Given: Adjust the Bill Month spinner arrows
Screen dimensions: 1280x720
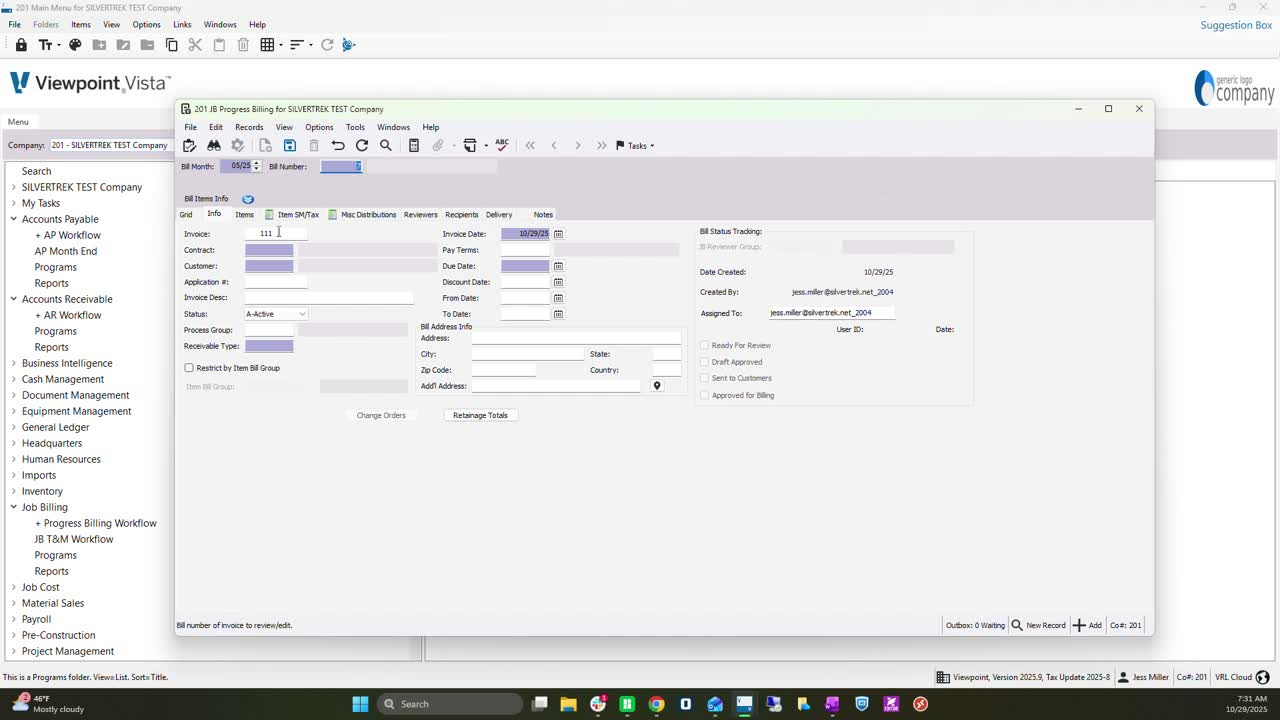Looking at the screenshot, I should click(256, 166).
